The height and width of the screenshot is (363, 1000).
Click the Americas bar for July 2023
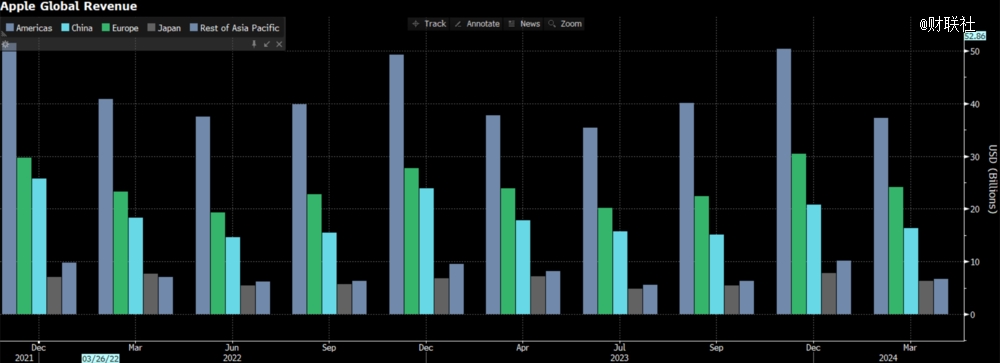[x=590, y=221]
